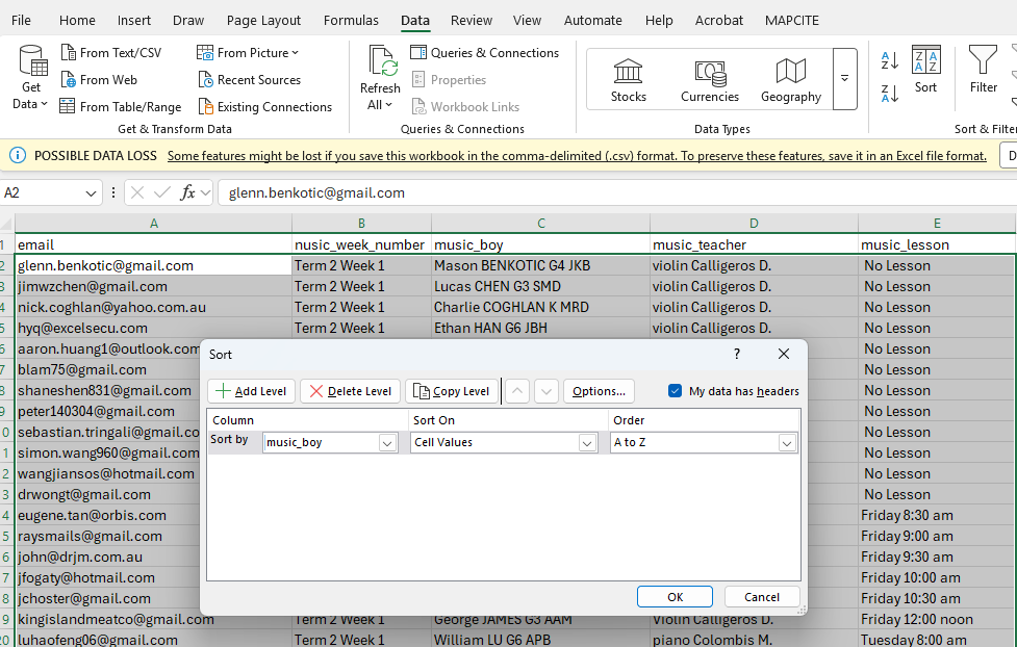
Task: Select column A header
Action: 154,224
